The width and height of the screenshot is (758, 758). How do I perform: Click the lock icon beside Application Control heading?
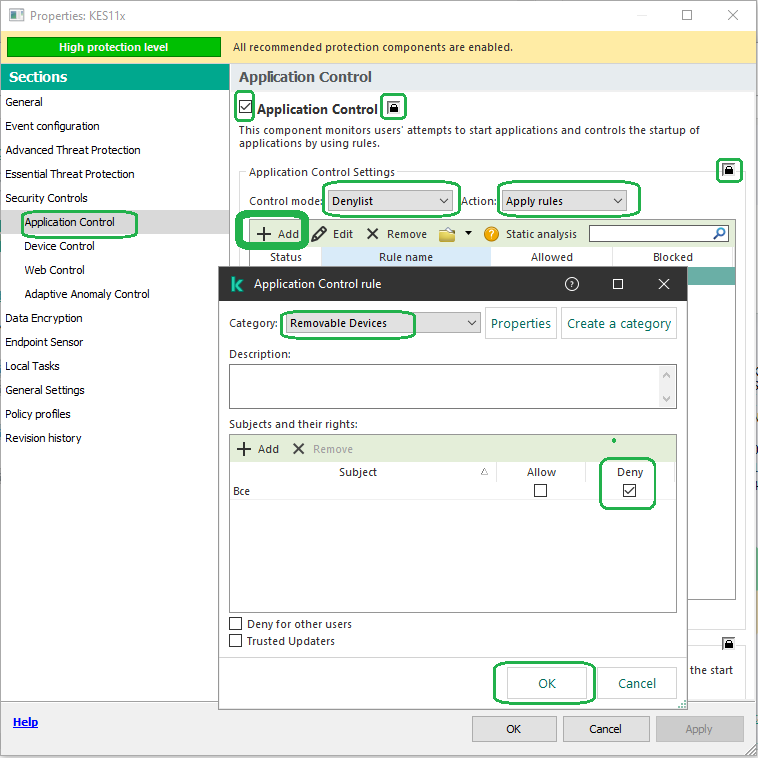[x=394, y=107]
